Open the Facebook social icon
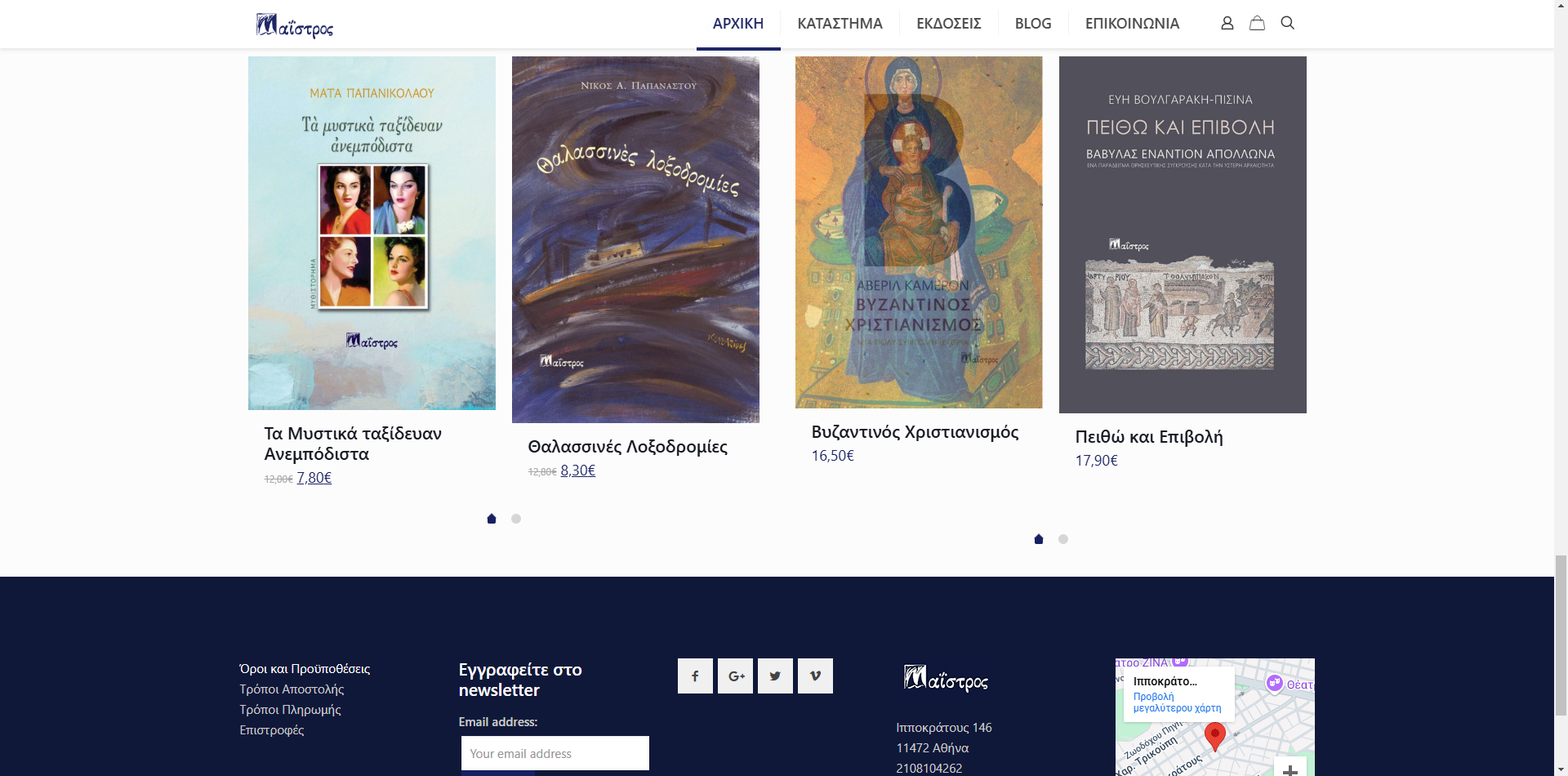The width and height of the screenshot is (1568, 776). click(x=695, y=676)
